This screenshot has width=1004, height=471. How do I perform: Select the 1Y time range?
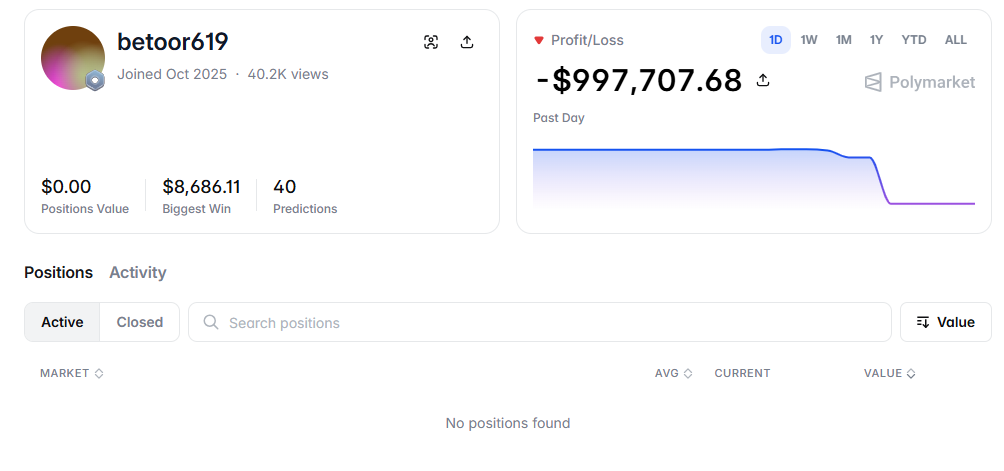(x=876, y=40)
